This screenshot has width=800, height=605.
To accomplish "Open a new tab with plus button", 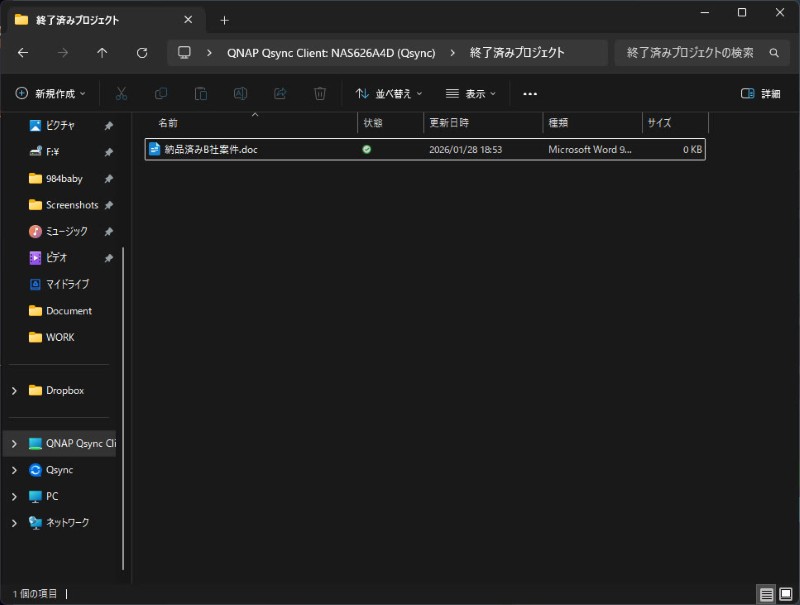I will point(224,20).
